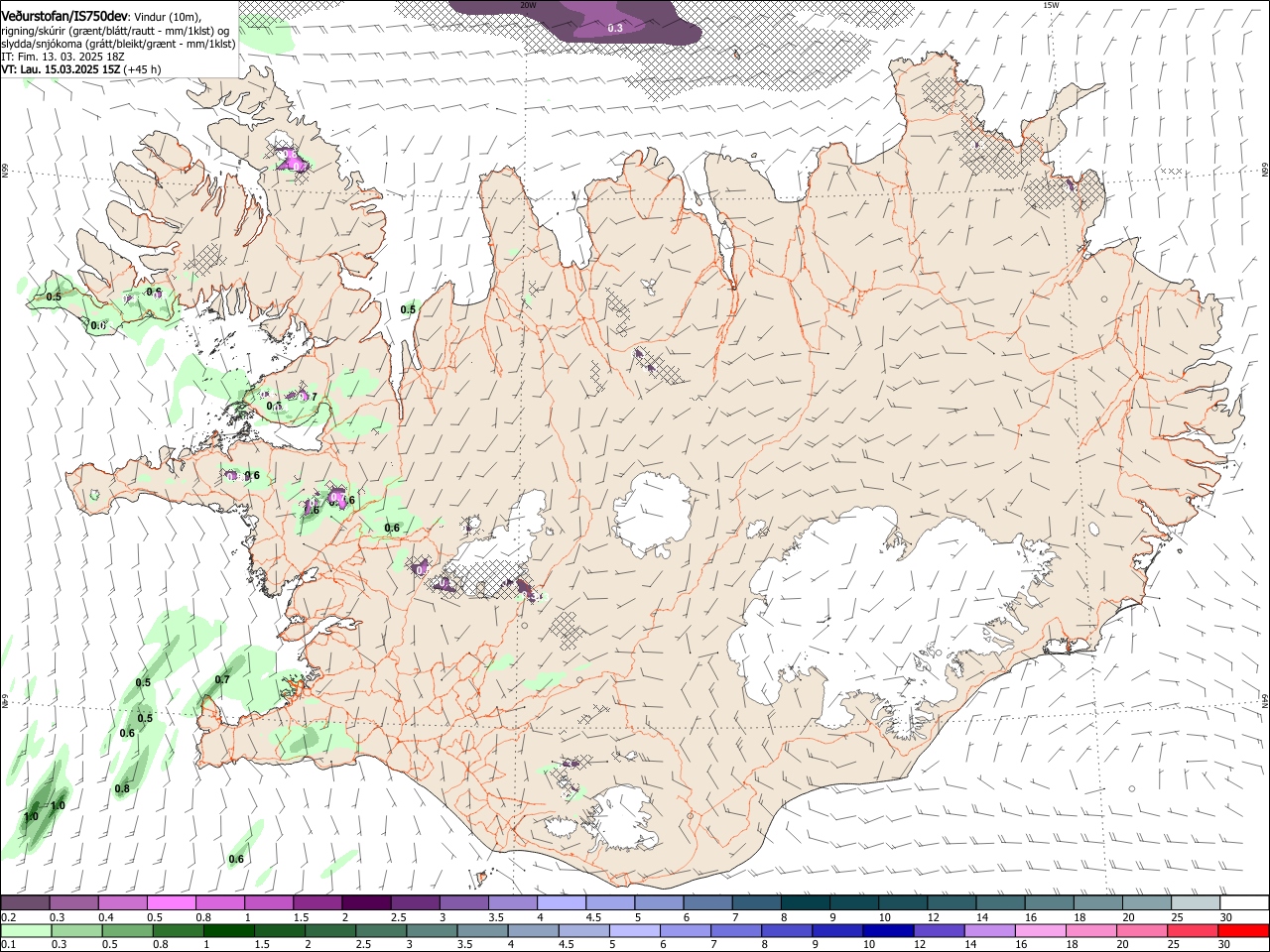Click the pale lavender 5 swatch on rain legend
The image size is (1270, 952).
tap(634, 930)
